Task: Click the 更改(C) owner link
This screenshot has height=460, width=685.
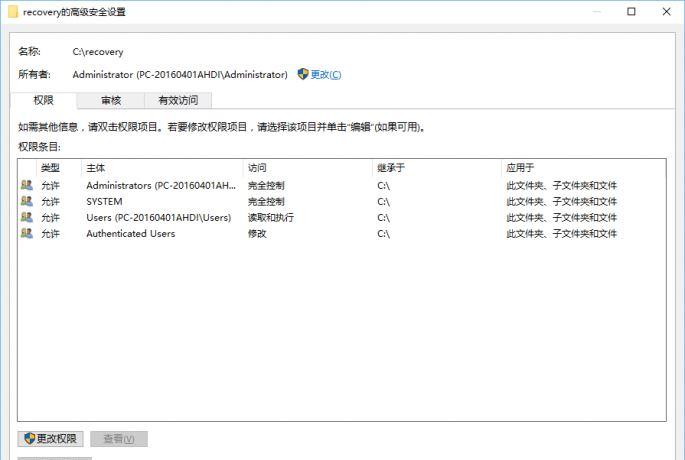Action: [325, 75]
